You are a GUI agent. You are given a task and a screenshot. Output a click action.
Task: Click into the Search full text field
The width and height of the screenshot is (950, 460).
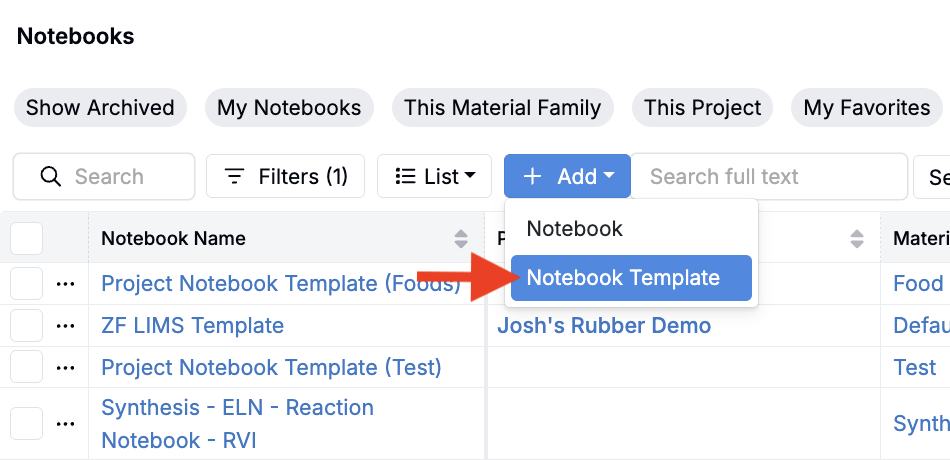point(768,177)
